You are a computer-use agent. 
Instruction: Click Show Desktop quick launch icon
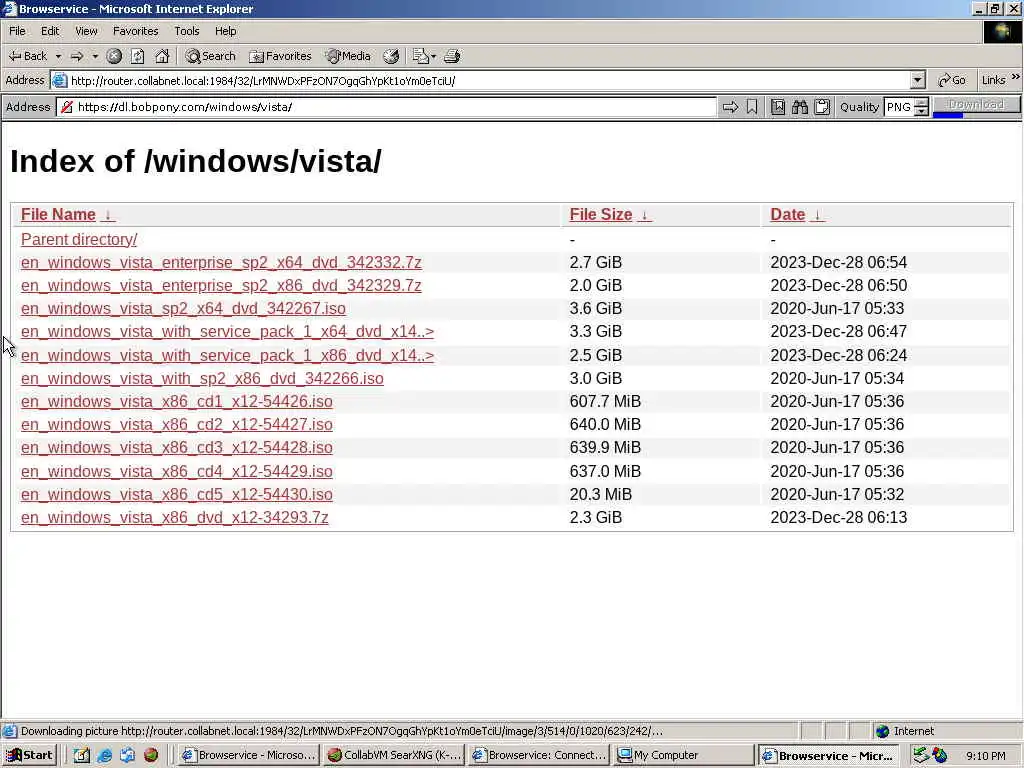click(82, 755)
